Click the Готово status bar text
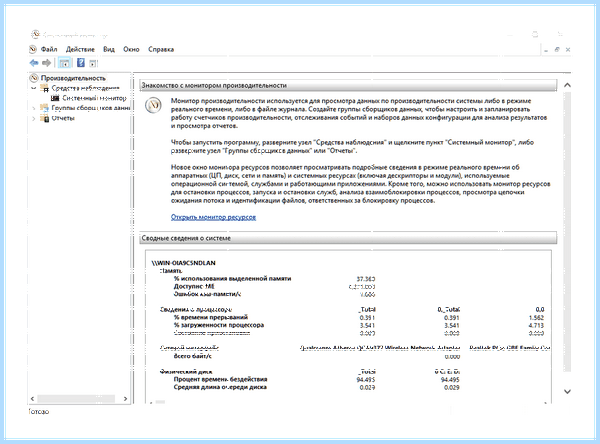 point(39,412)
